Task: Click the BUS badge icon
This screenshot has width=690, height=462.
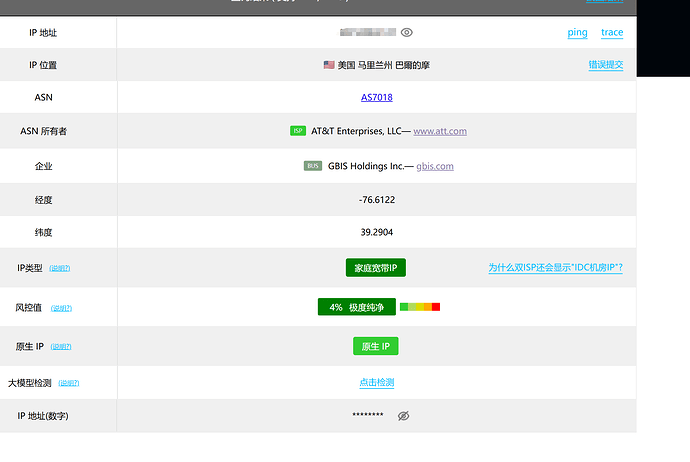Action: (313, 166)
